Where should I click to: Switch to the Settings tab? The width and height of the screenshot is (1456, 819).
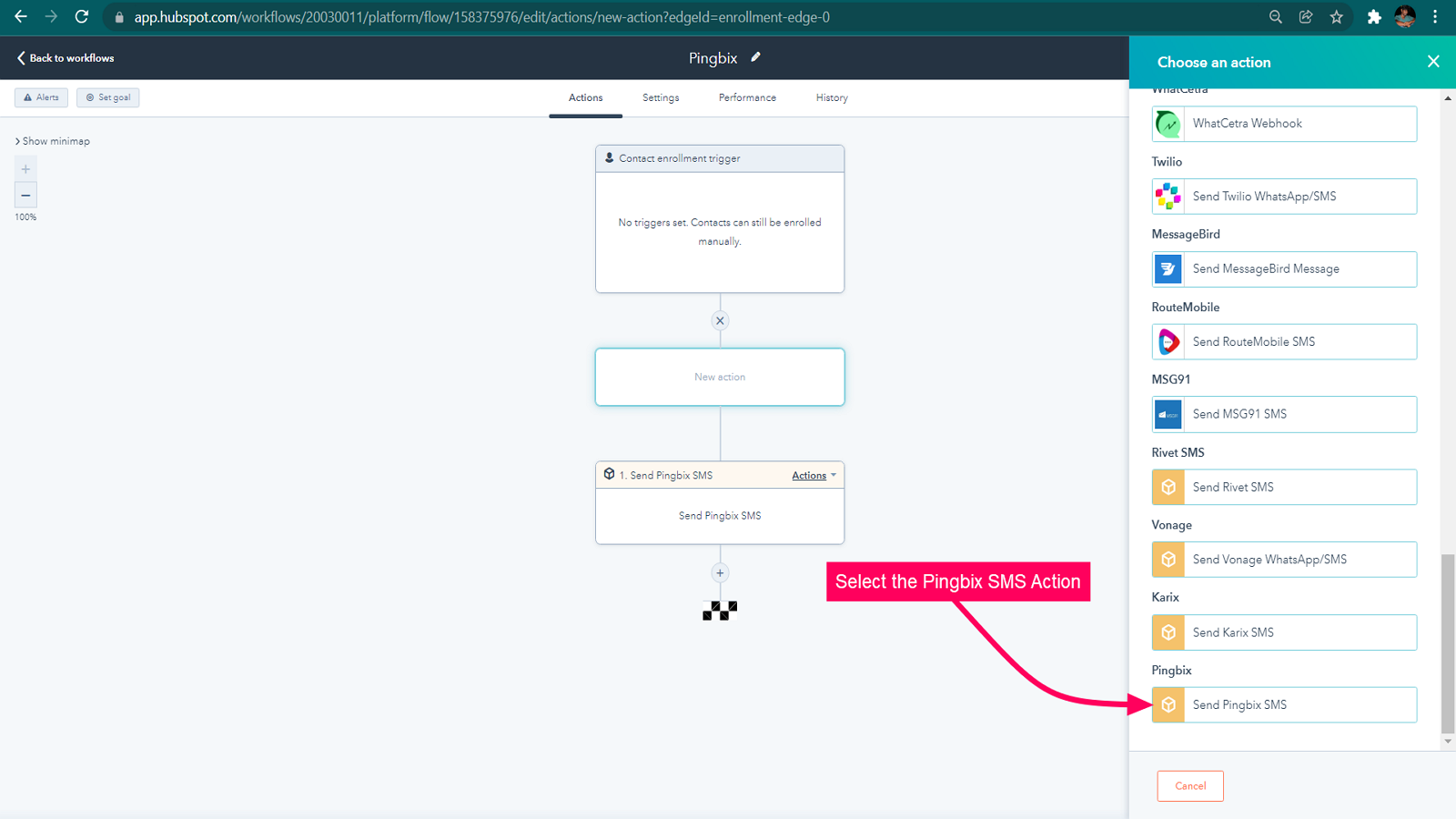click(x=661, y=97)
